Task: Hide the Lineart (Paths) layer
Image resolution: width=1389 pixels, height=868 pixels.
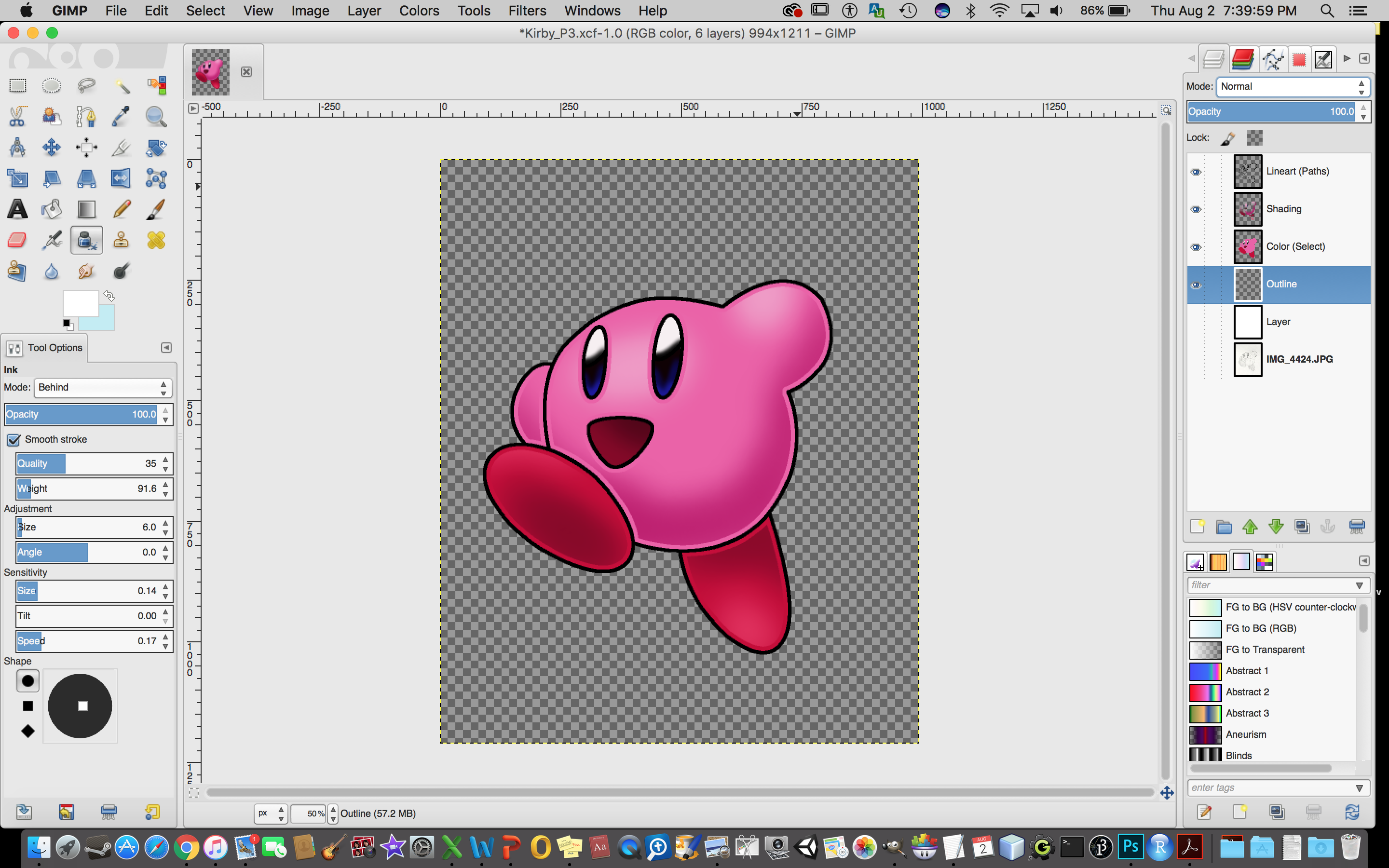Action: pyautogui.click(x=1196, y=172)
